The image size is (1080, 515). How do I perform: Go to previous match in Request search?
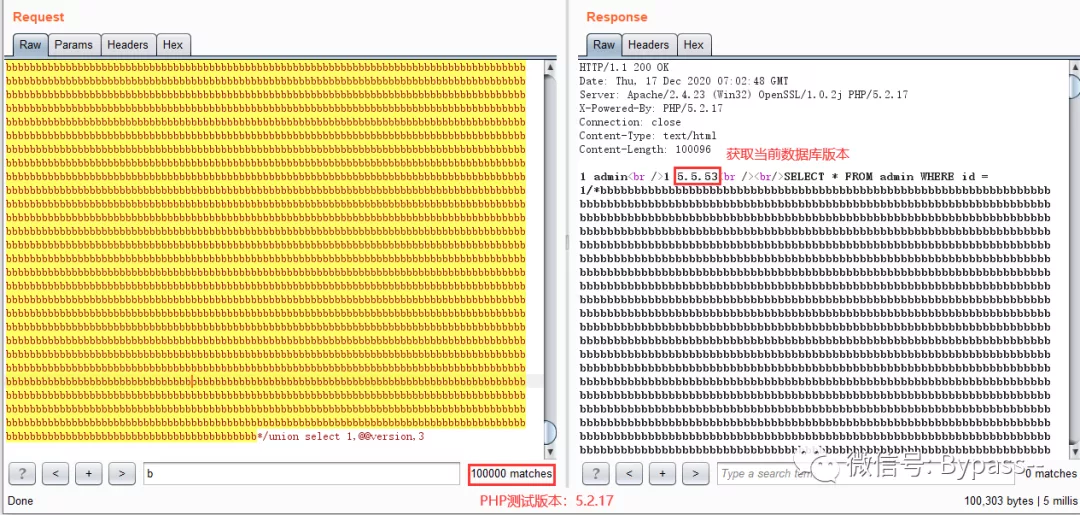click(x=55, y=474)
